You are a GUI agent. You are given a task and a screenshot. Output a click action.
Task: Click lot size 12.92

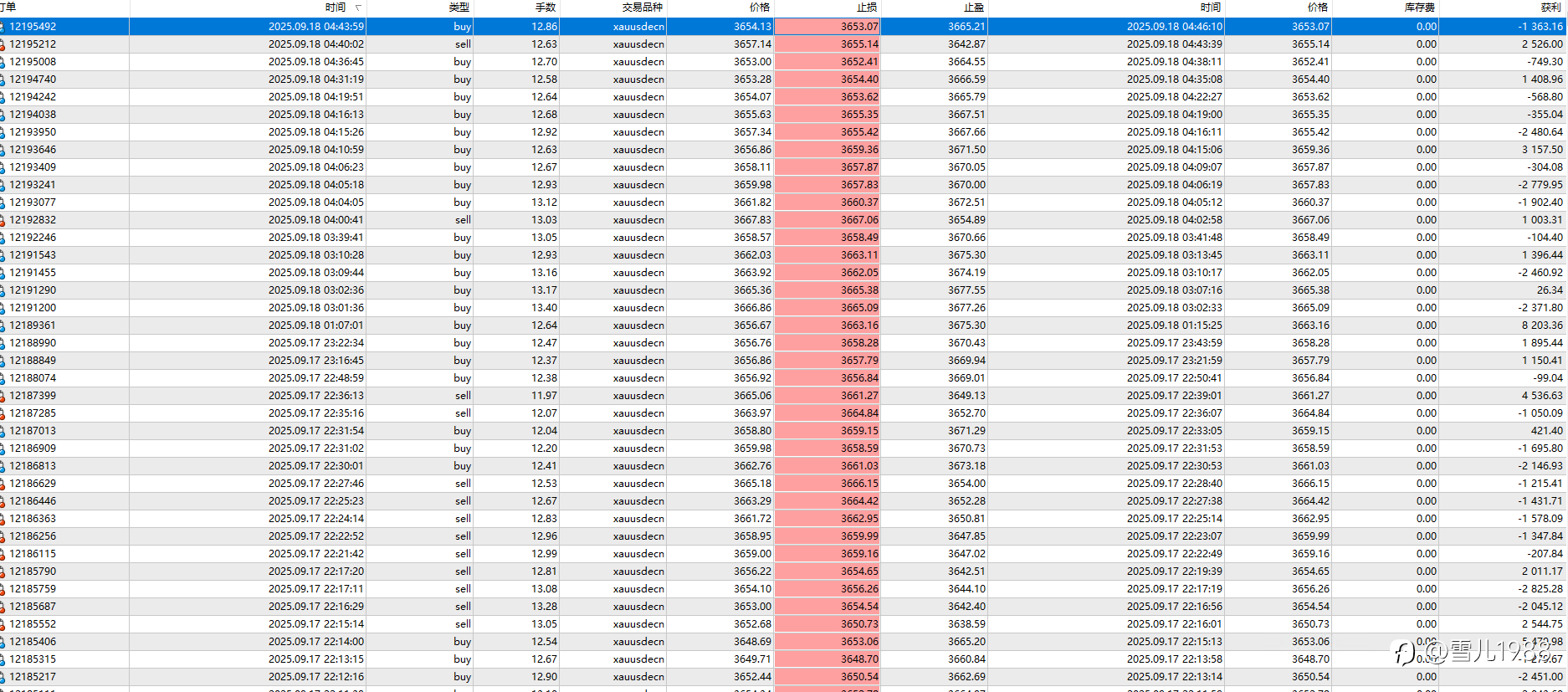pos(544,132)
